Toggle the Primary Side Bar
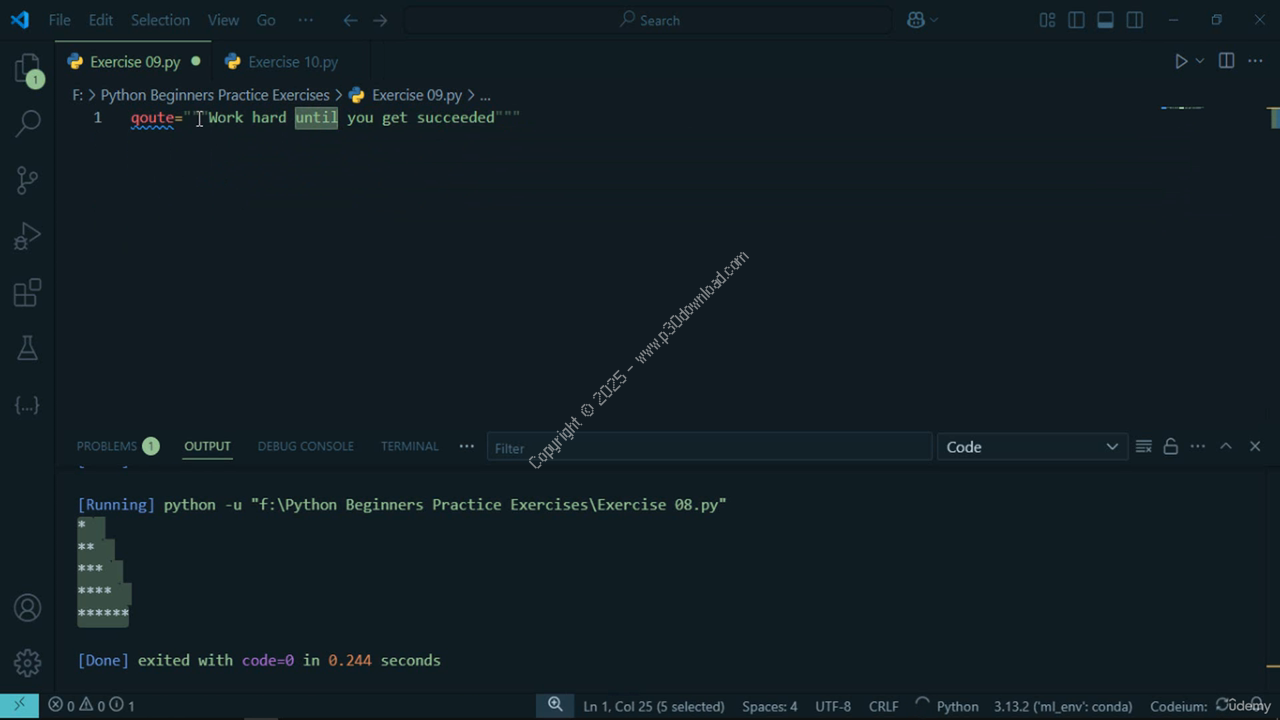 (x=1076, y=20)
